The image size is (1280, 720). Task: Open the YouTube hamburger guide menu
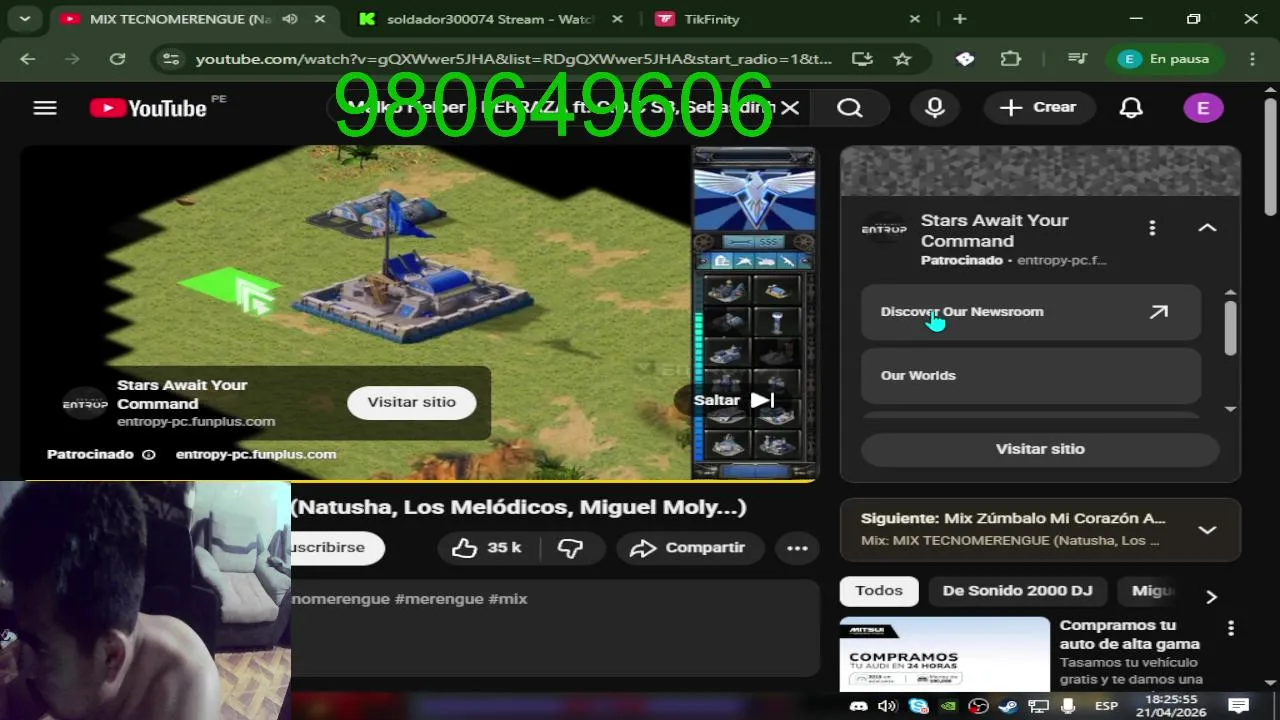[x=45, y=108]
